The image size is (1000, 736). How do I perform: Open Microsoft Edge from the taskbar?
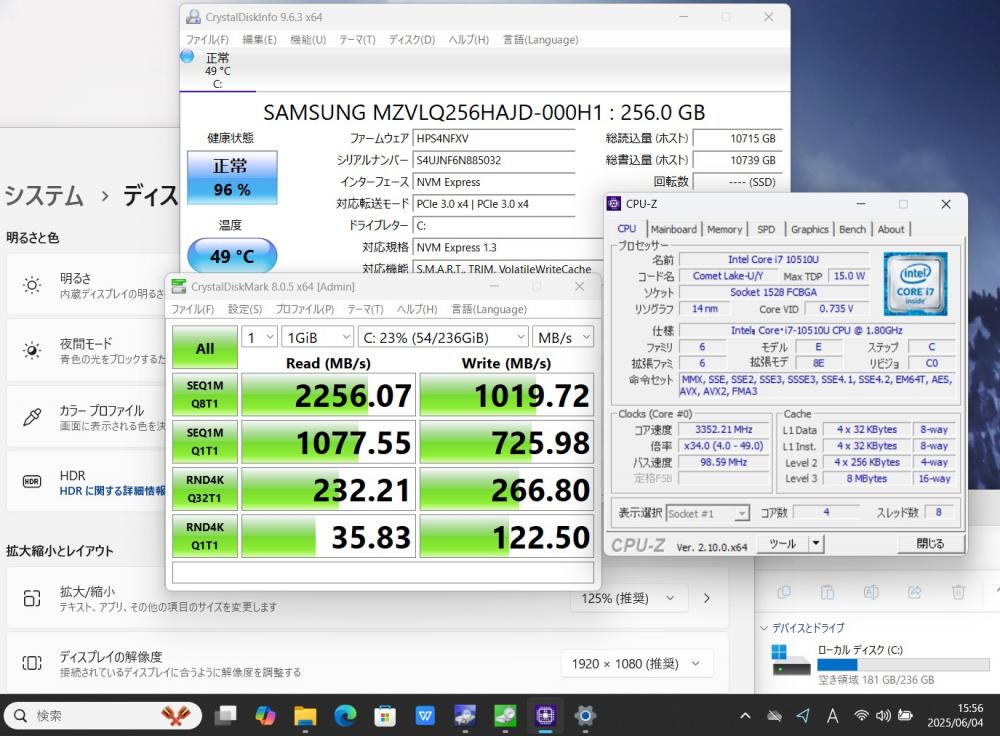(x=345, y=716)
